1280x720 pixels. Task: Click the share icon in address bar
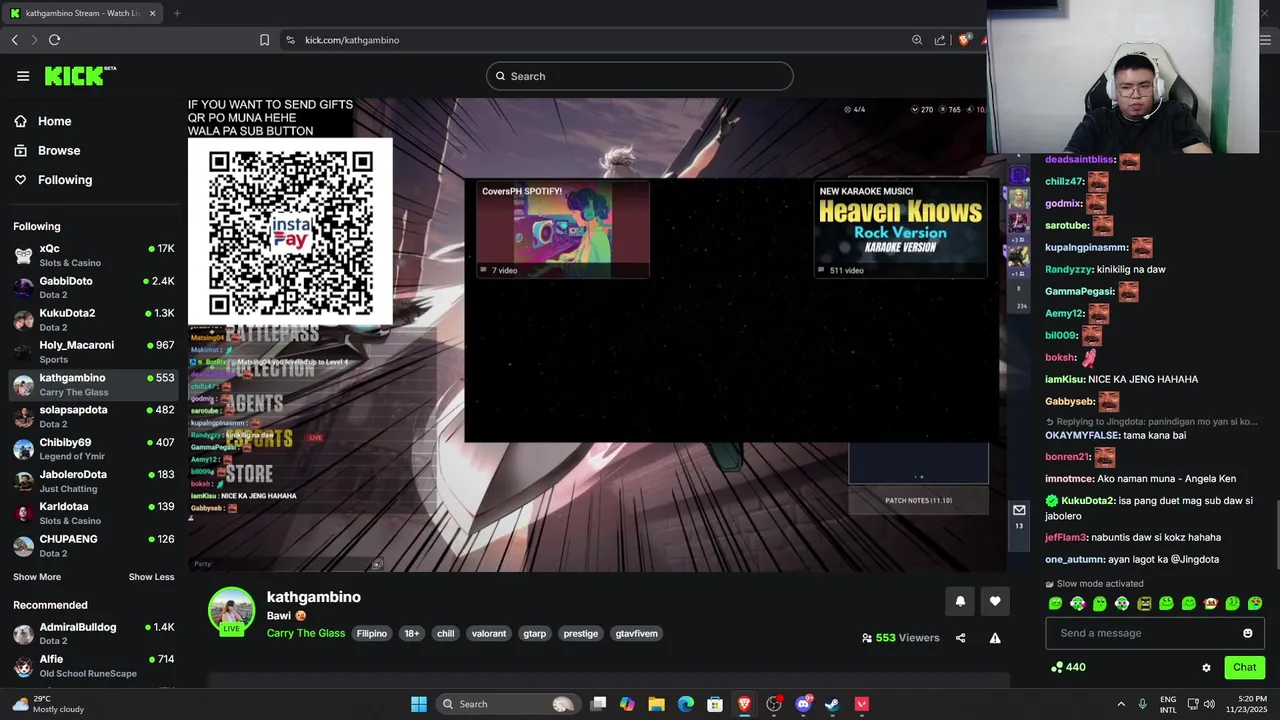click(940, 40)
